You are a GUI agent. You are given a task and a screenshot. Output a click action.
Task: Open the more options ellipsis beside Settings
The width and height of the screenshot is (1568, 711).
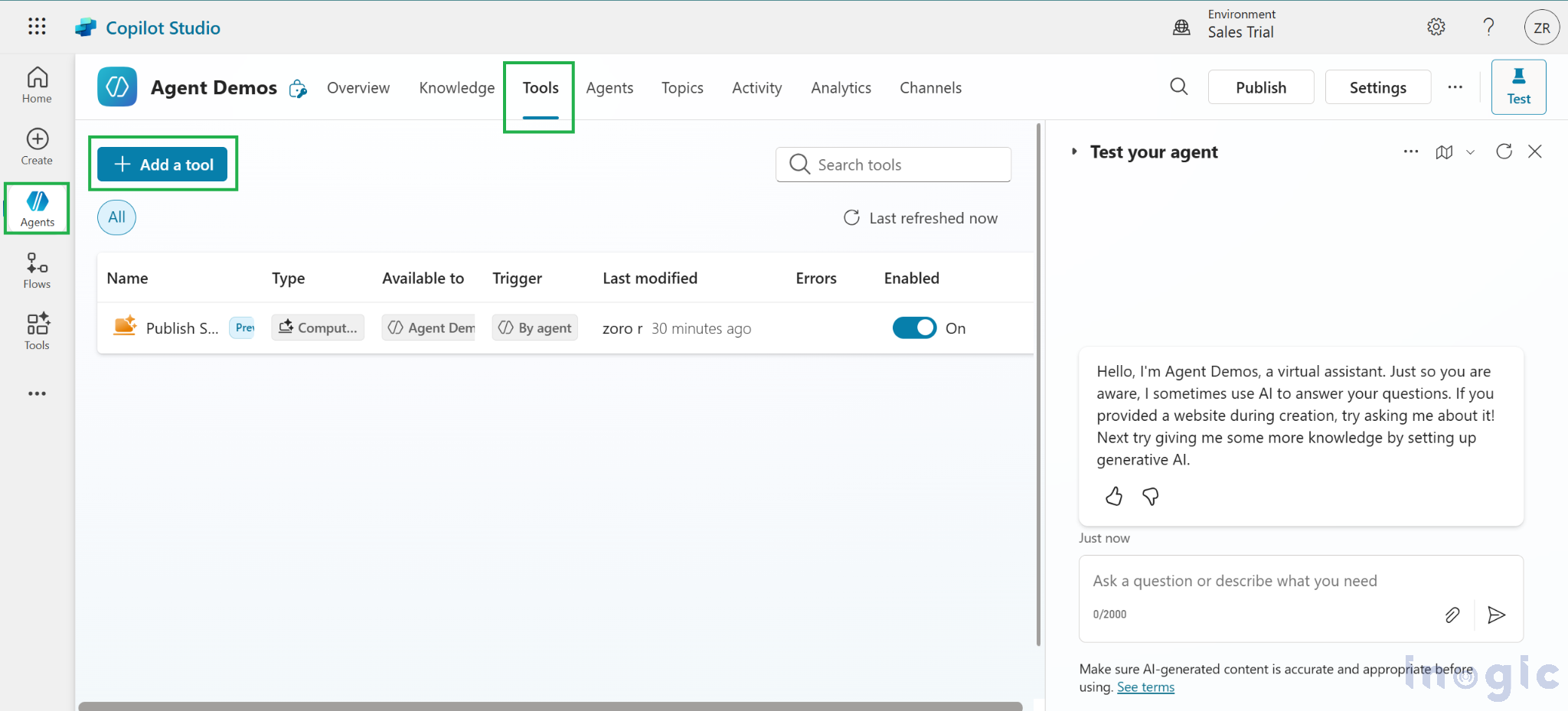(1455, 87)
